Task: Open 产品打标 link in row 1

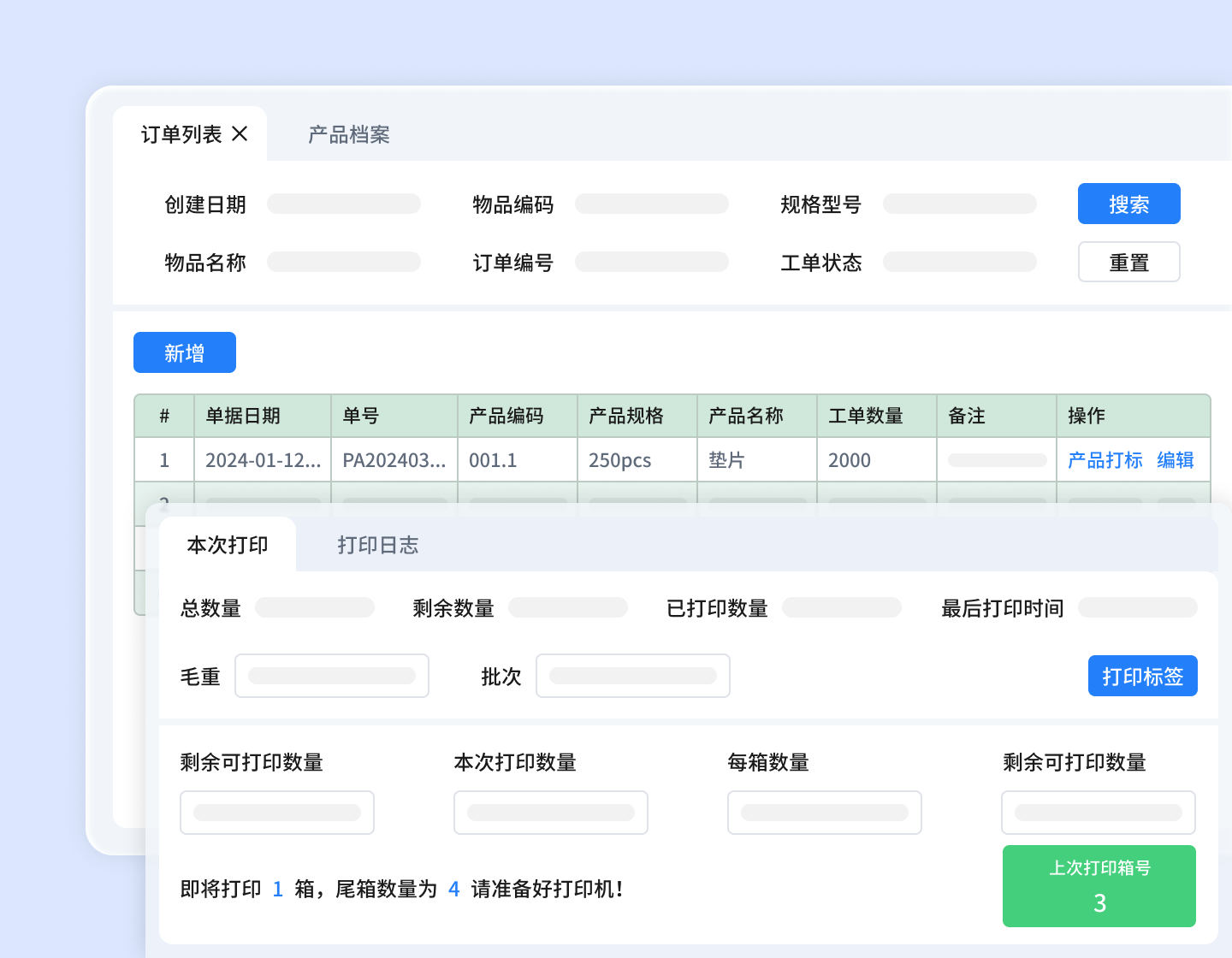Action: pos(1105,460)
